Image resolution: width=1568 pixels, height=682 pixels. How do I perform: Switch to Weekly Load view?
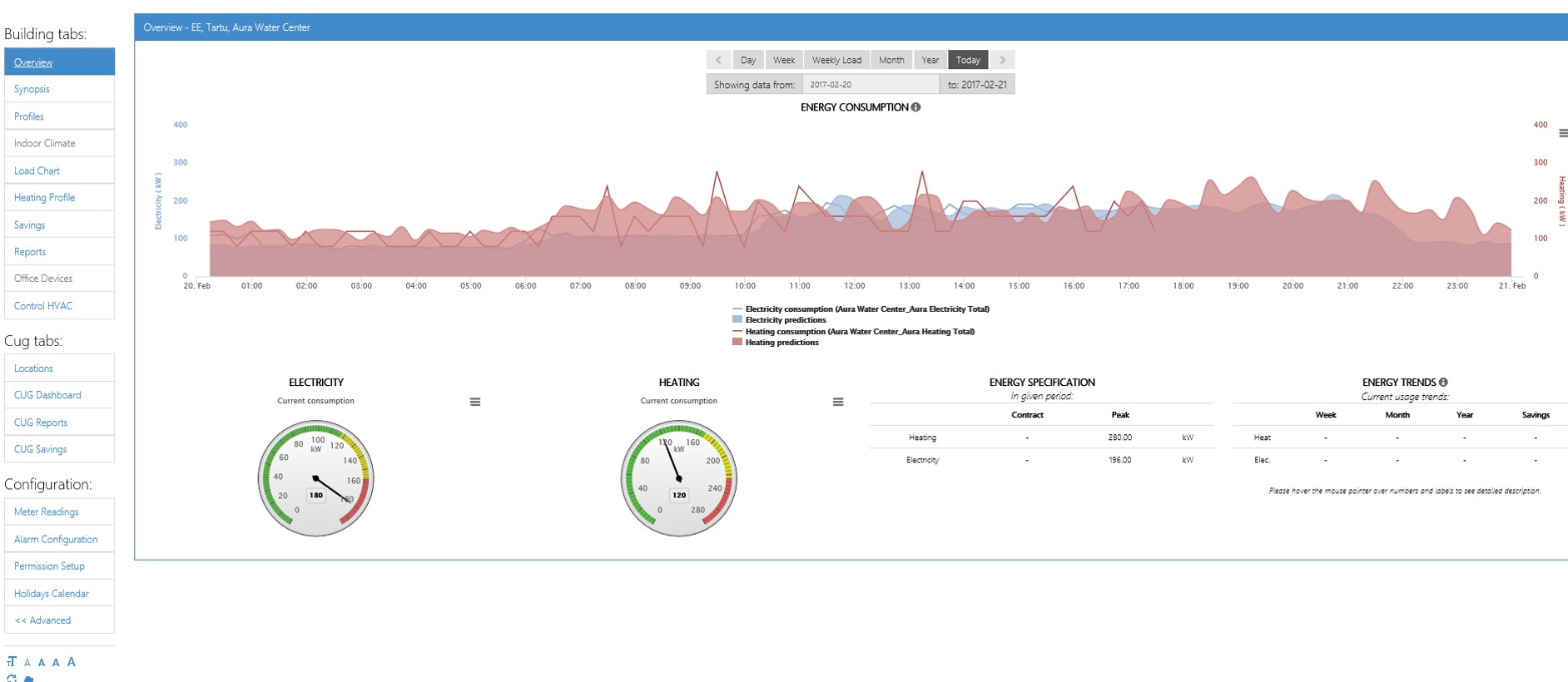pos(836,60)
